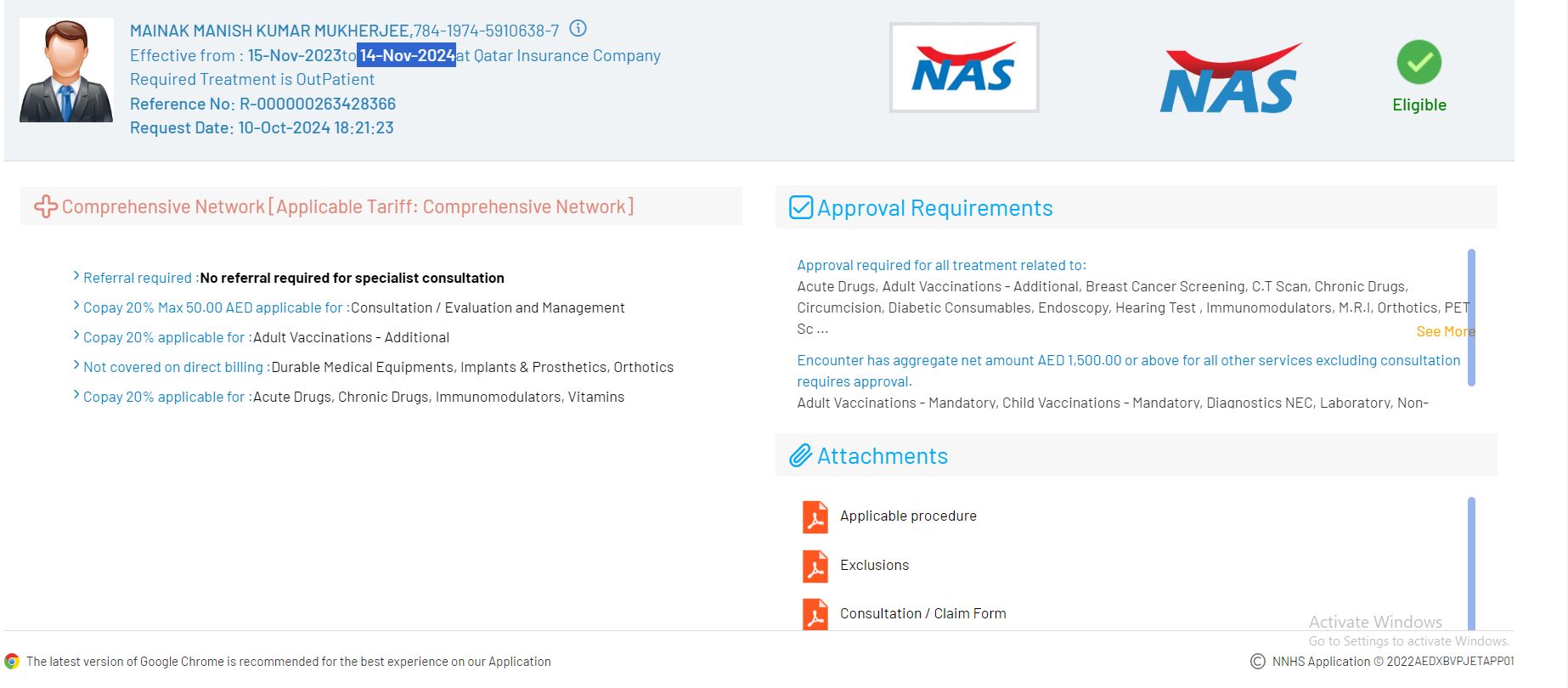Expand the Not covered on direct billing chevron

(x=76, y=365)
